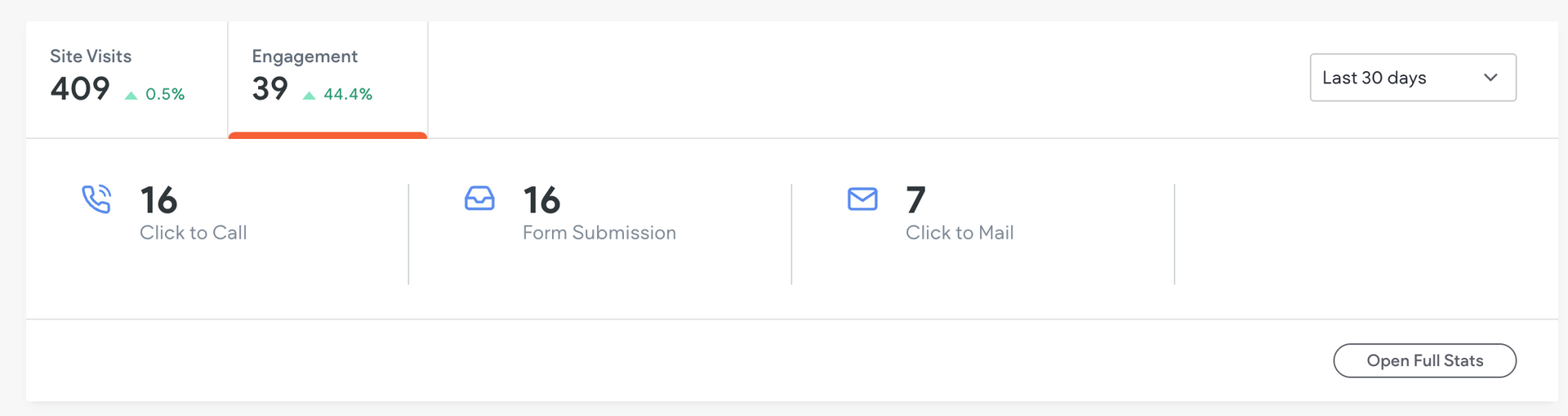Click the 39 engagement count

click(x=269, y=88)
